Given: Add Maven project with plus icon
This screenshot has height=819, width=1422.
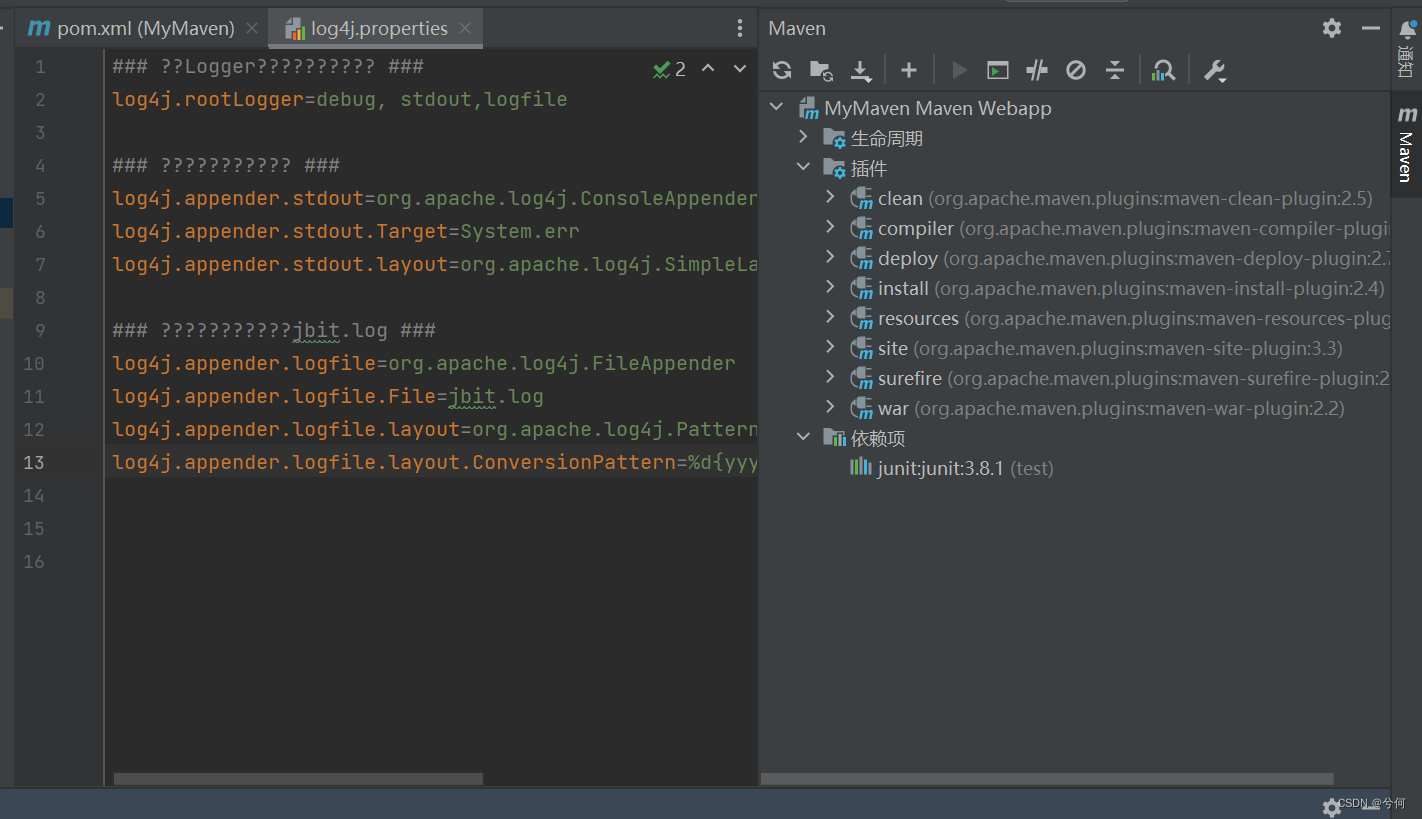Looking at the screenshot, I should pos(908,70).
